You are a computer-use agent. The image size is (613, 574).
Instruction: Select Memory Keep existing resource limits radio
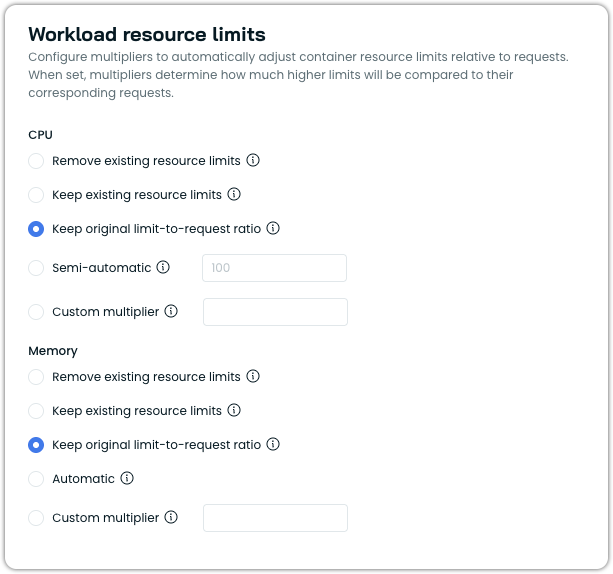[36, 411]
